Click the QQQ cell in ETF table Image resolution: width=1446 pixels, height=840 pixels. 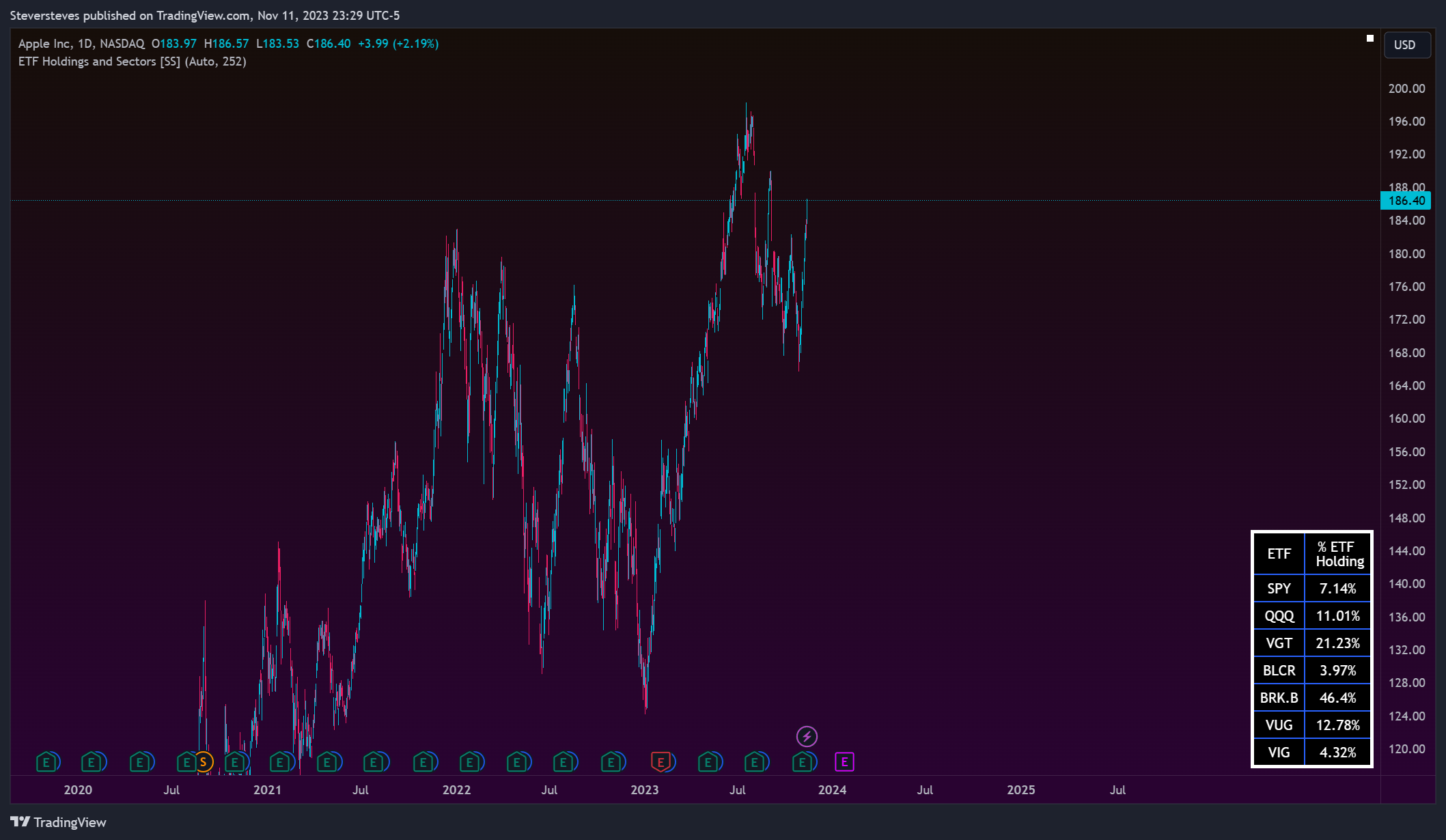point(1279,616)
